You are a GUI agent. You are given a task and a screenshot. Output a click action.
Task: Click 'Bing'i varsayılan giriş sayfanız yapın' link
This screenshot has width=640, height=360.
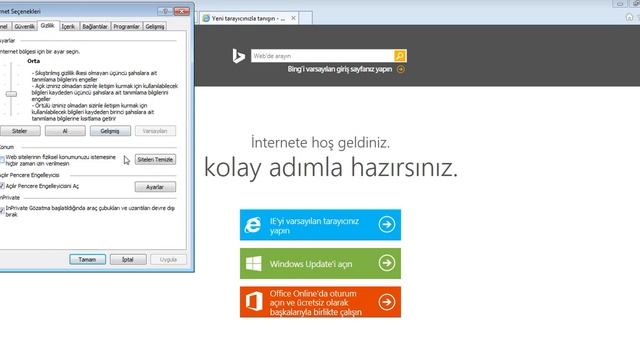[x=340, y=69]
